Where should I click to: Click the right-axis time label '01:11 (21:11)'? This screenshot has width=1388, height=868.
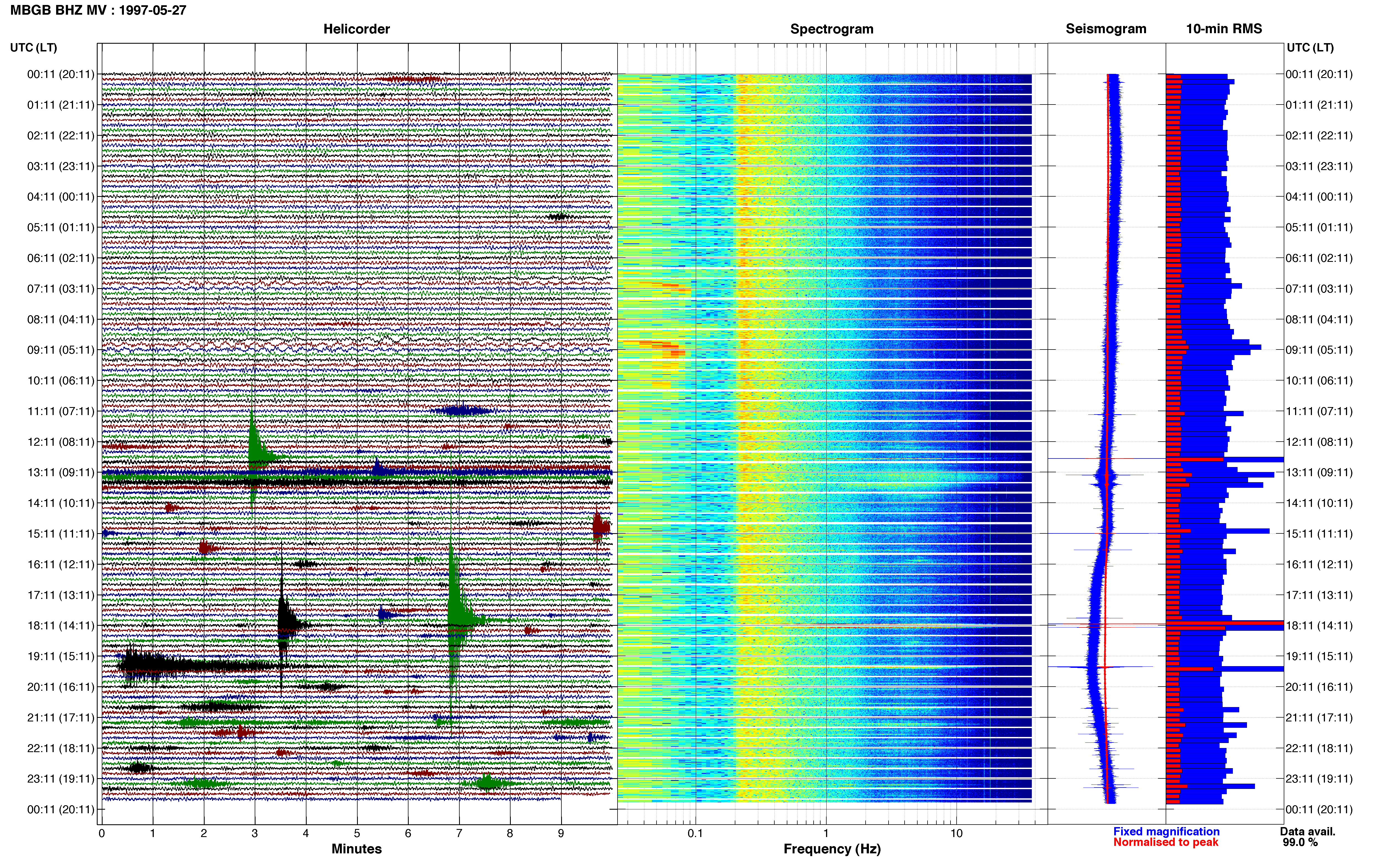coord(1319,105)
